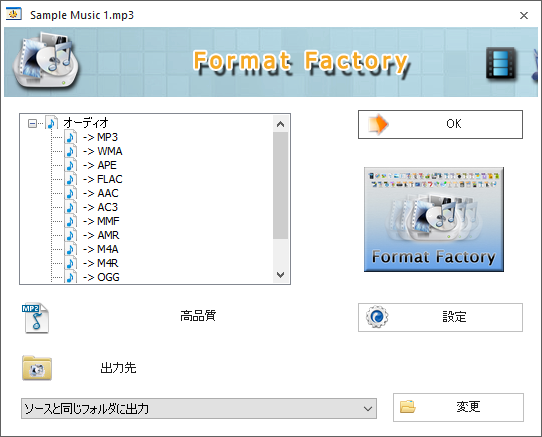Select the -> FLAC format
This screenshot has height=437, width=542.
tap(103, 179)
